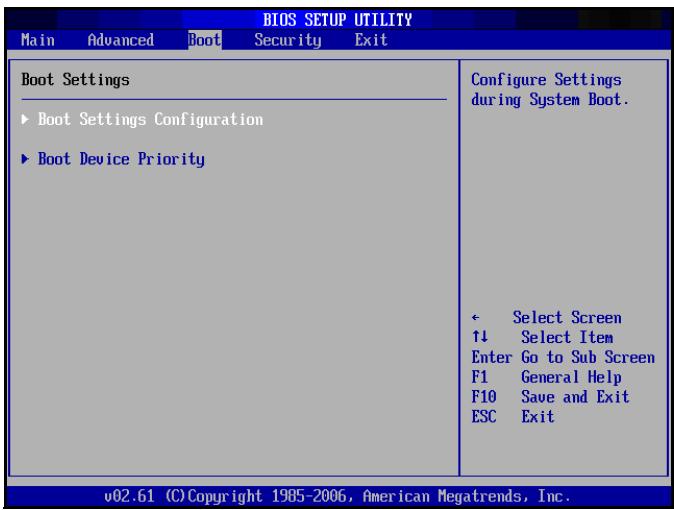The width and height of the screenshot is (674, 510).
Task: Open Boot Settings Configuration submenu
Action: coord(150,120)
